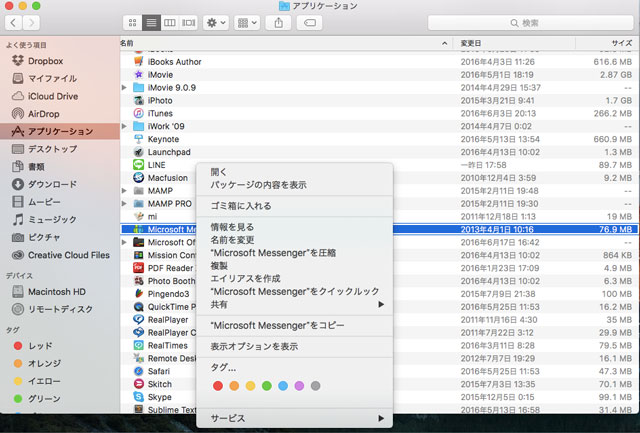Apply gray tag dot in context menu

pyautogui.click(x=316, y=386)
